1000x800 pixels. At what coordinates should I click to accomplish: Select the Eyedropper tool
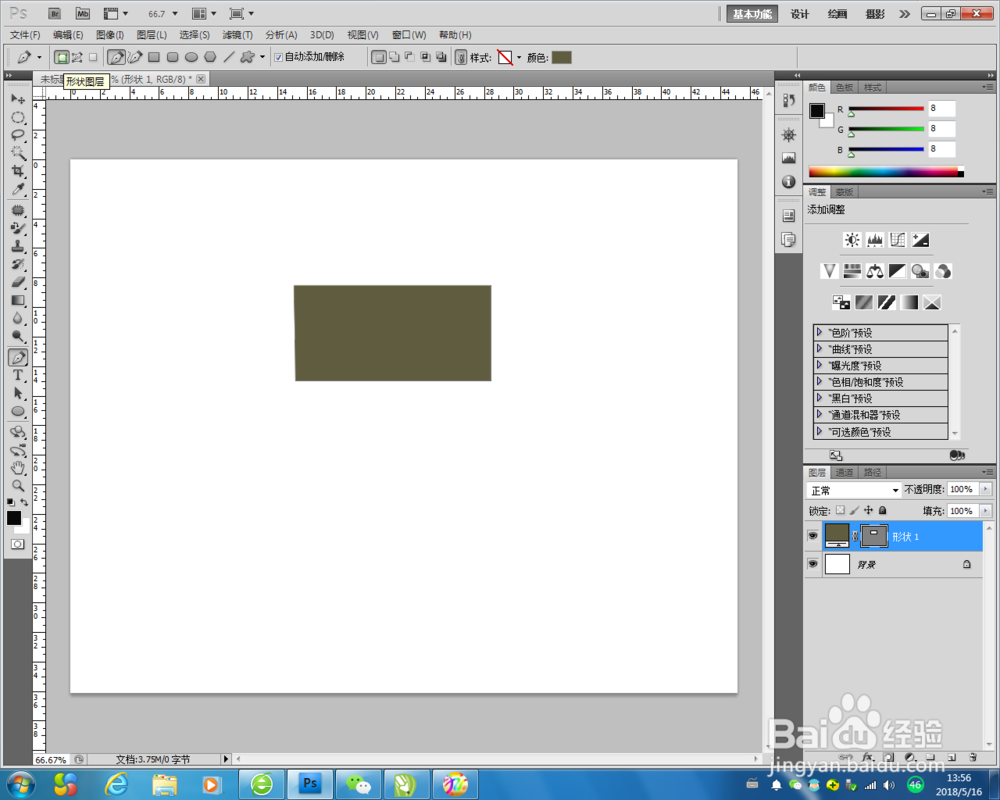18,189
